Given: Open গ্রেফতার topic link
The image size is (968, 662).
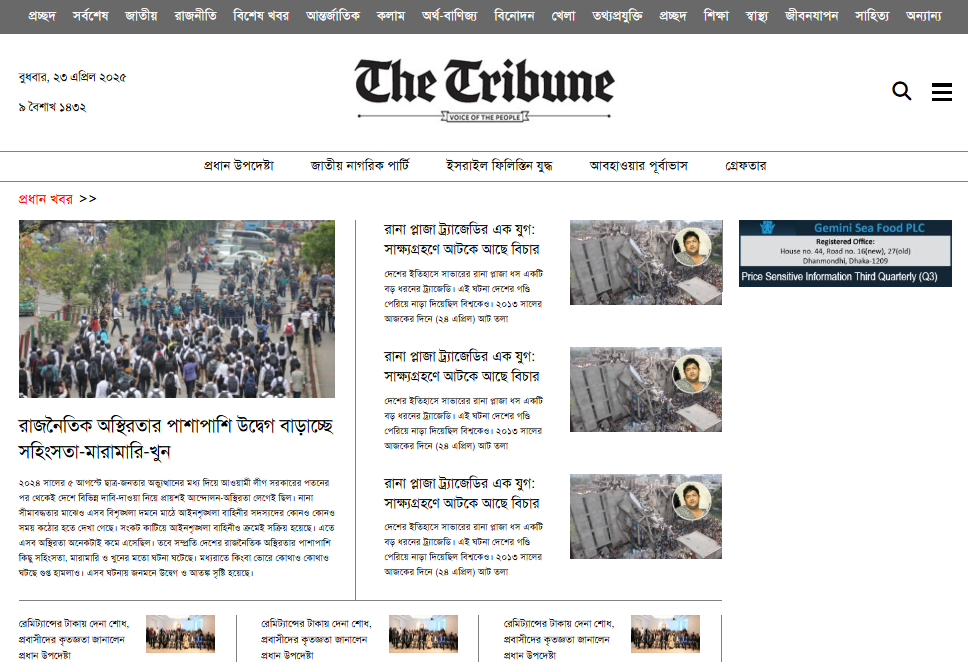Looking at the screenshot, I should click(x=746, y=166).
